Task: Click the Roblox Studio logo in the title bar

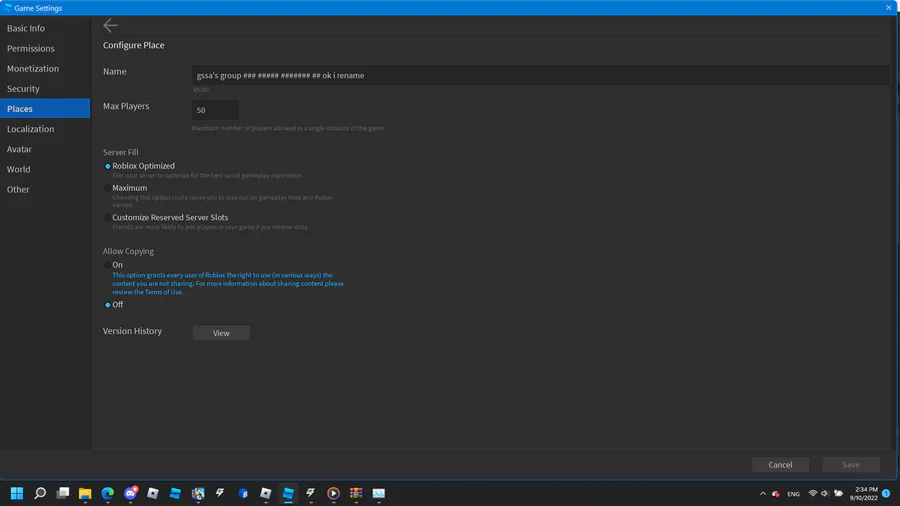Action: 8,7
